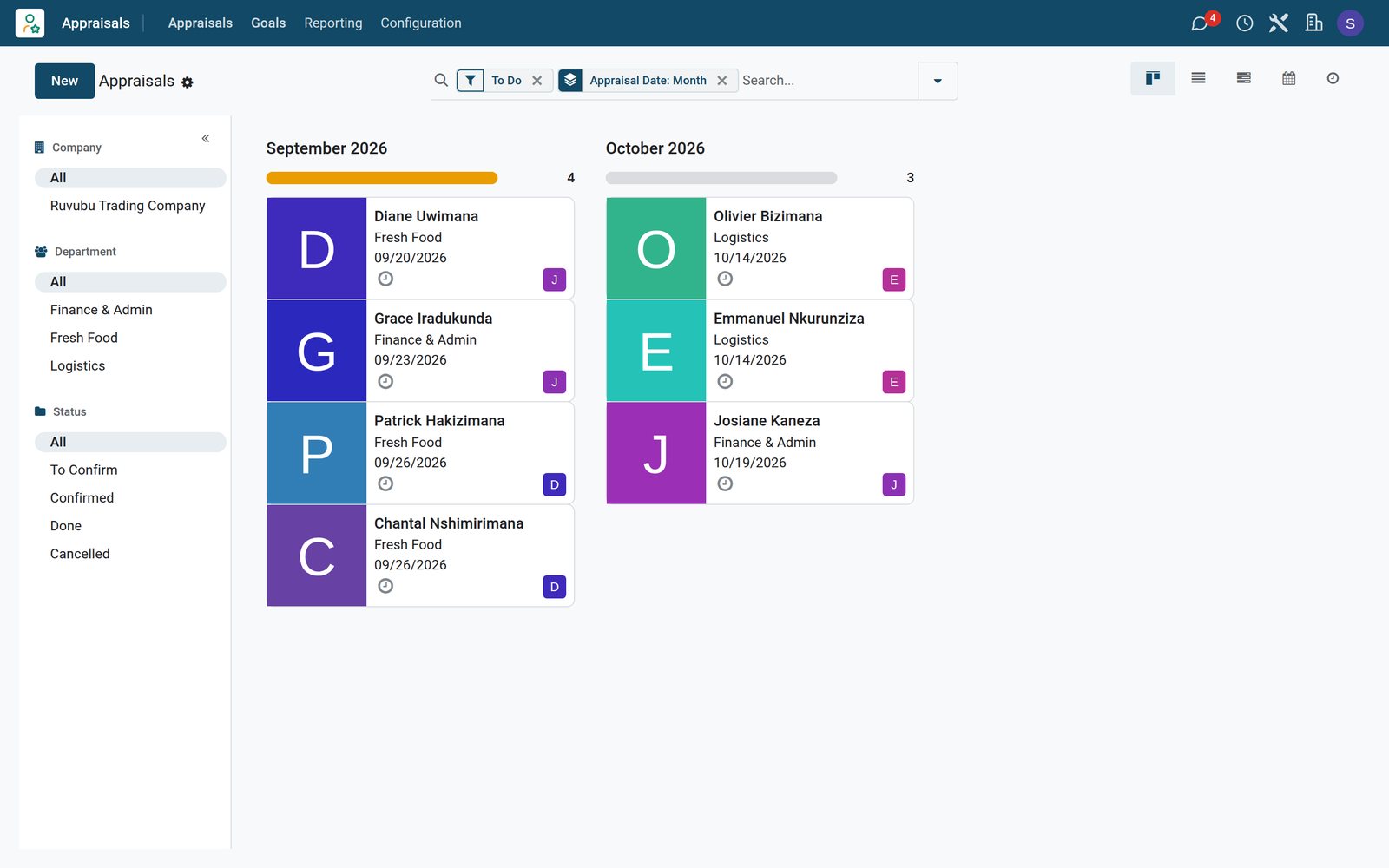Click the September 2026 column header
The width and height of the screenshot is (1389, 868).
tap(326, 148)
